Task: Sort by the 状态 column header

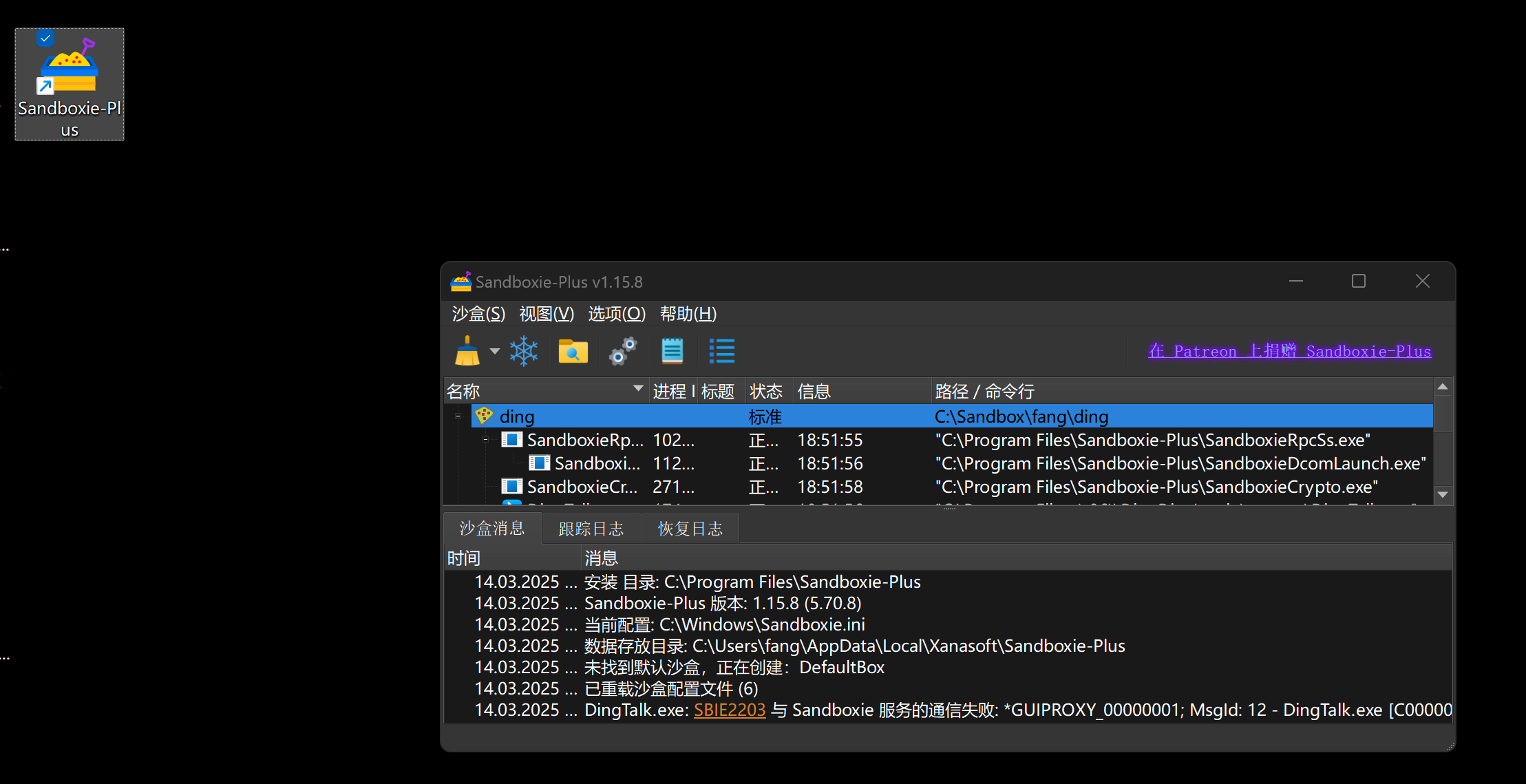Action: click(x=766, y=392)
